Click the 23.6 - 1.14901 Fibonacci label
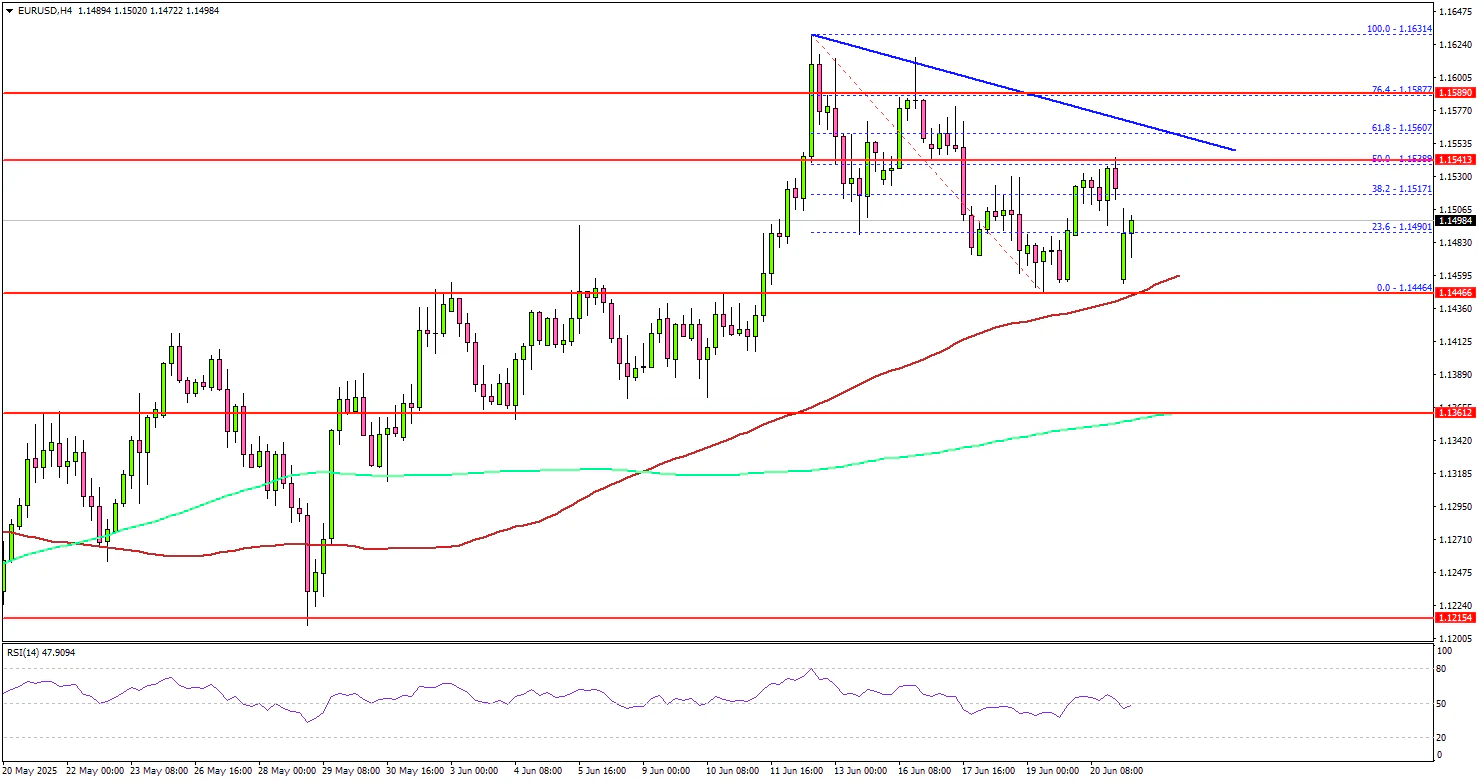This screenshot has width=1479, height=782. click(1399, 227)
